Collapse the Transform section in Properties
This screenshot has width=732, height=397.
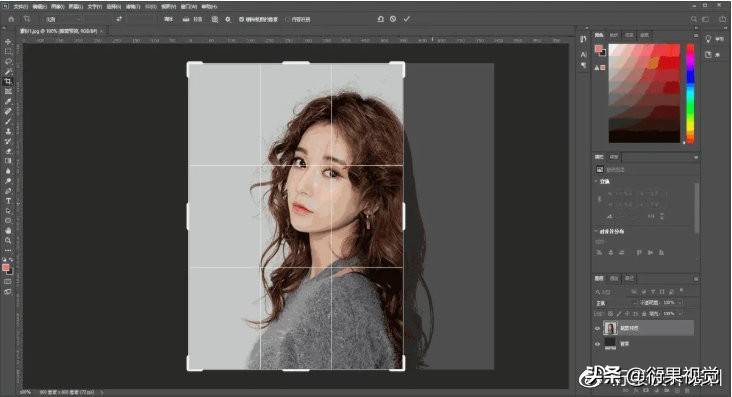pyautogui.click(x=597, y=181)
